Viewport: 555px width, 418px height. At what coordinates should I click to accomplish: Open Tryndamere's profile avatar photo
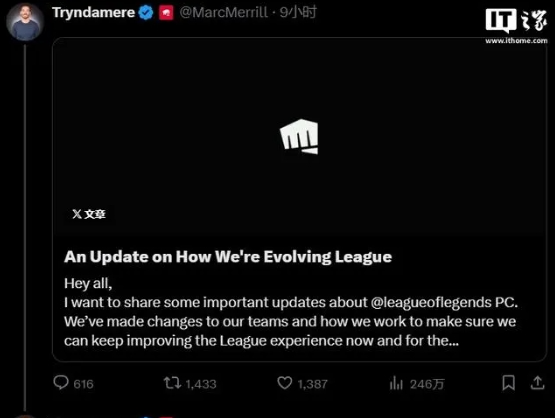(25, 22)
